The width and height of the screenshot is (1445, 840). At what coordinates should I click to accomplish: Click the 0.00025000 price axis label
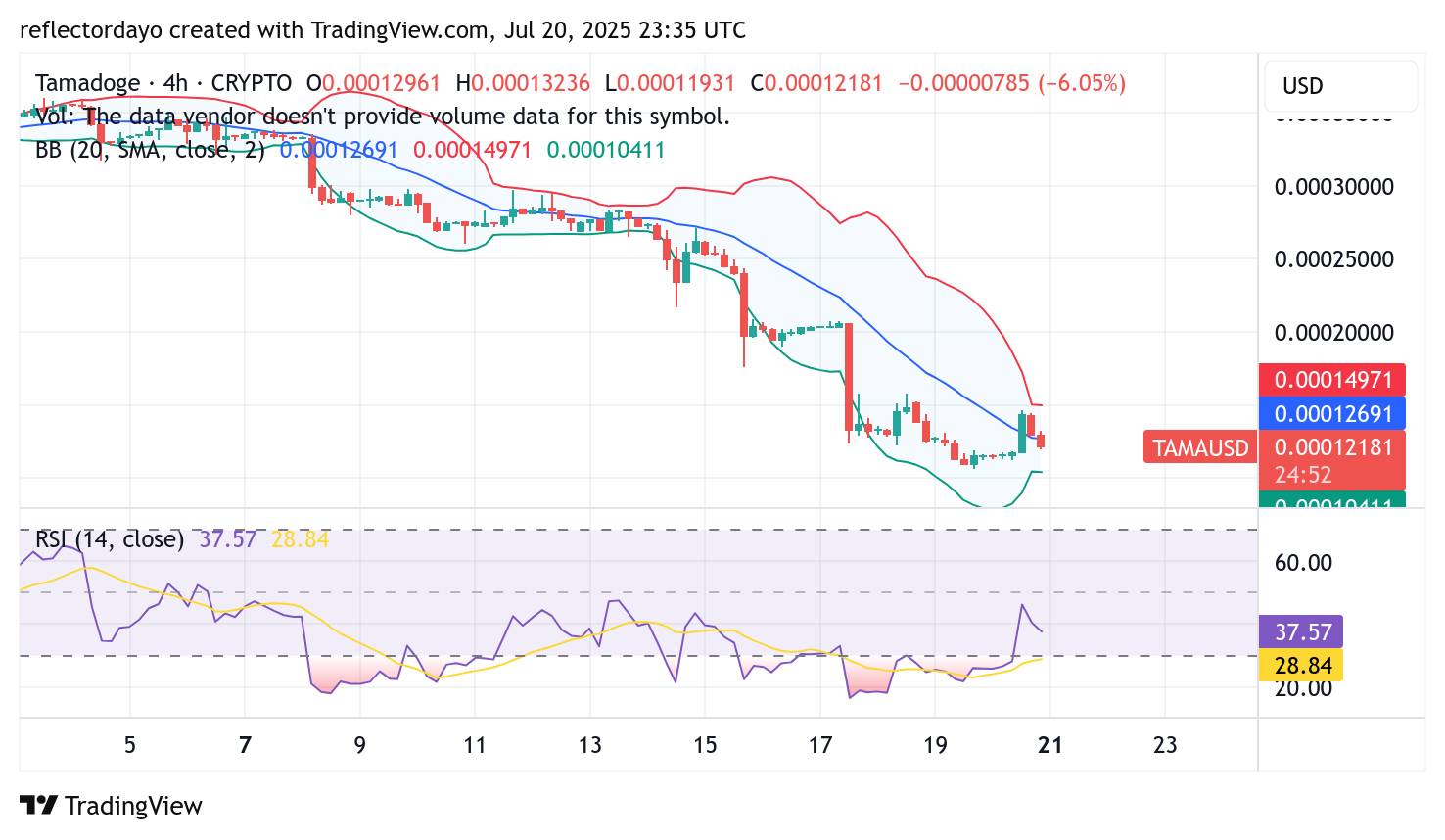1333,259
